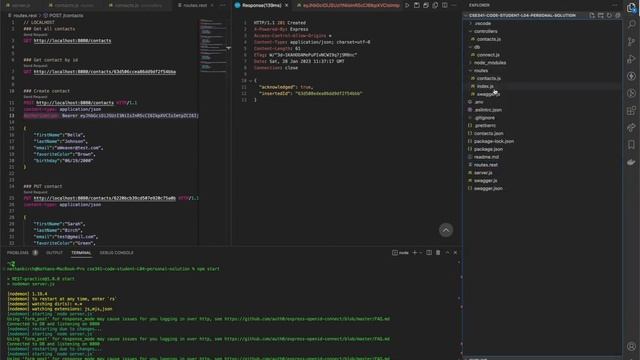Switch to the Response(139ms) tab
This screenshot has width=640, height=360.
261,5
